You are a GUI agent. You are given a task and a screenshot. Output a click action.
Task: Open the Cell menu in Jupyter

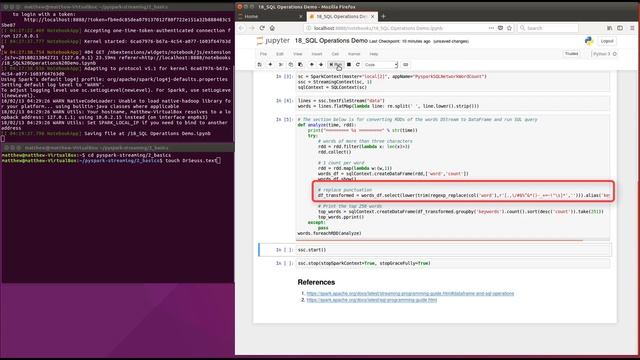pyautogui.click(x=335, y=54)
